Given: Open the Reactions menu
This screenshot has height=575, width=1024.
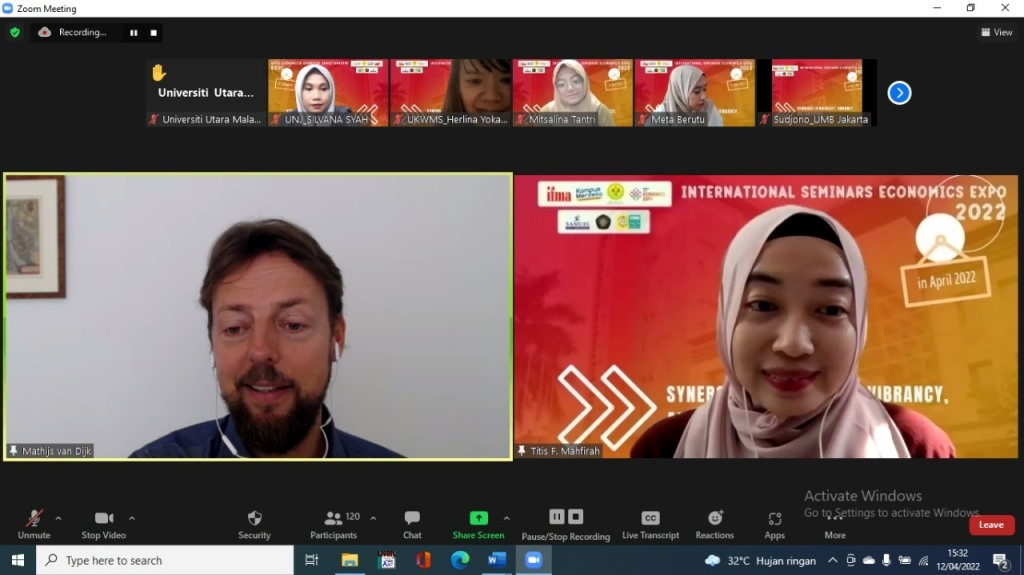Looking at the screenshot, I should [x=715, y=525].
